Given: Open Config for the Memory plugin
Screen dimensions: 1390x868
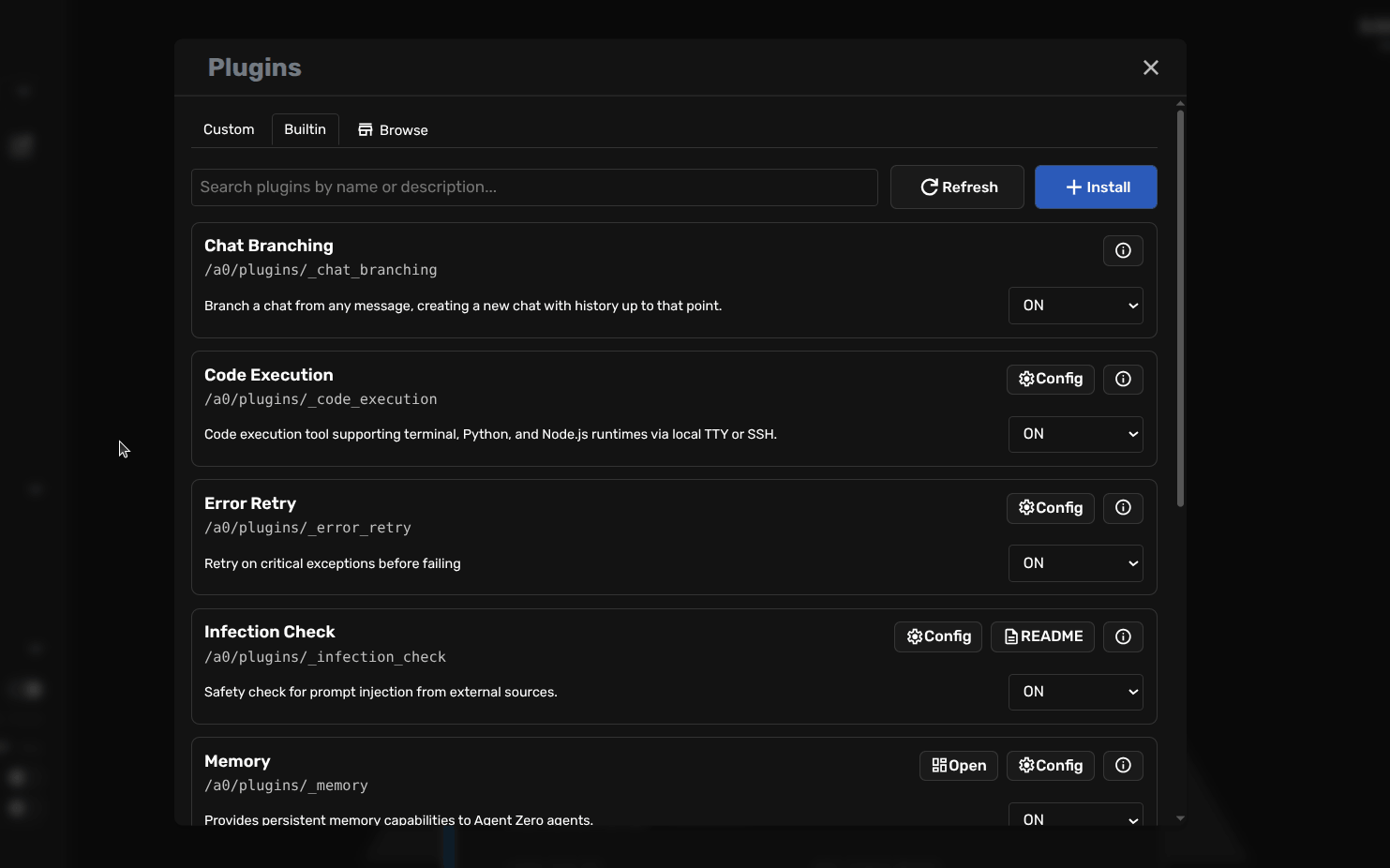Looking at the screenshot, I should (1050, 765).
